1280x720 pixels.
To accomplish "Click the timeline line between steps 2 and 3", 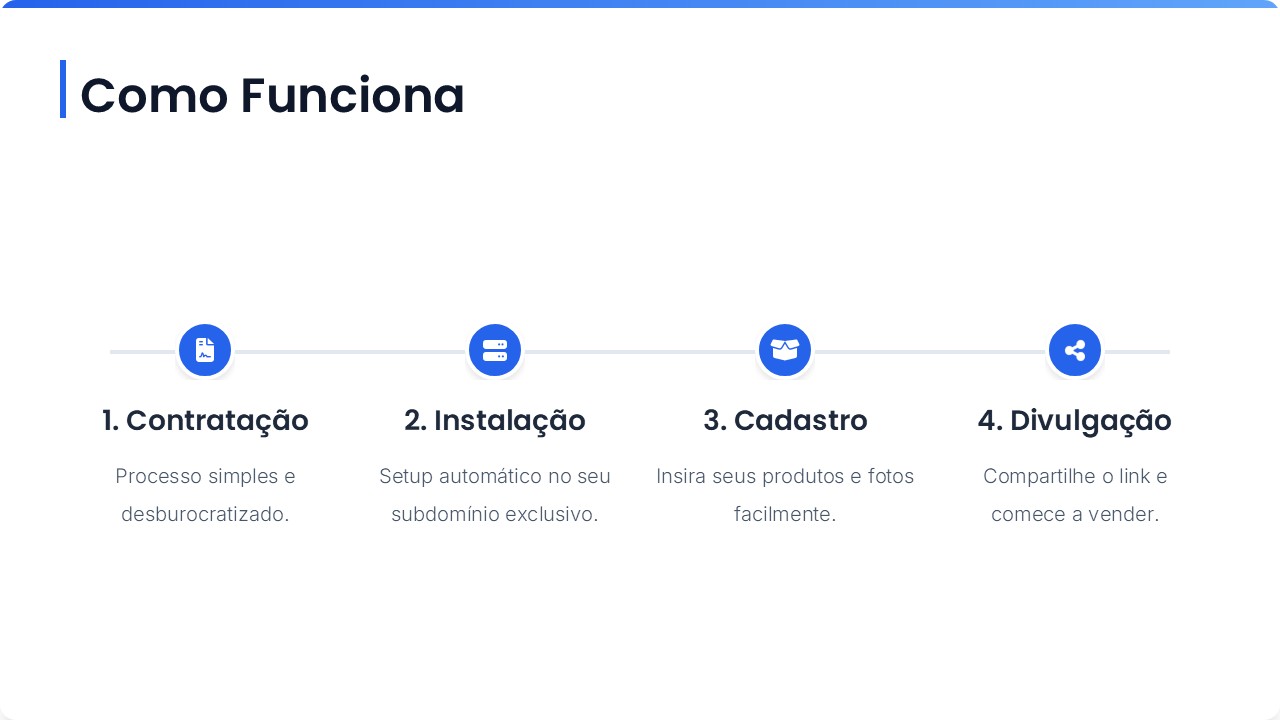I will pyautogui.click(x=640, y=352).
